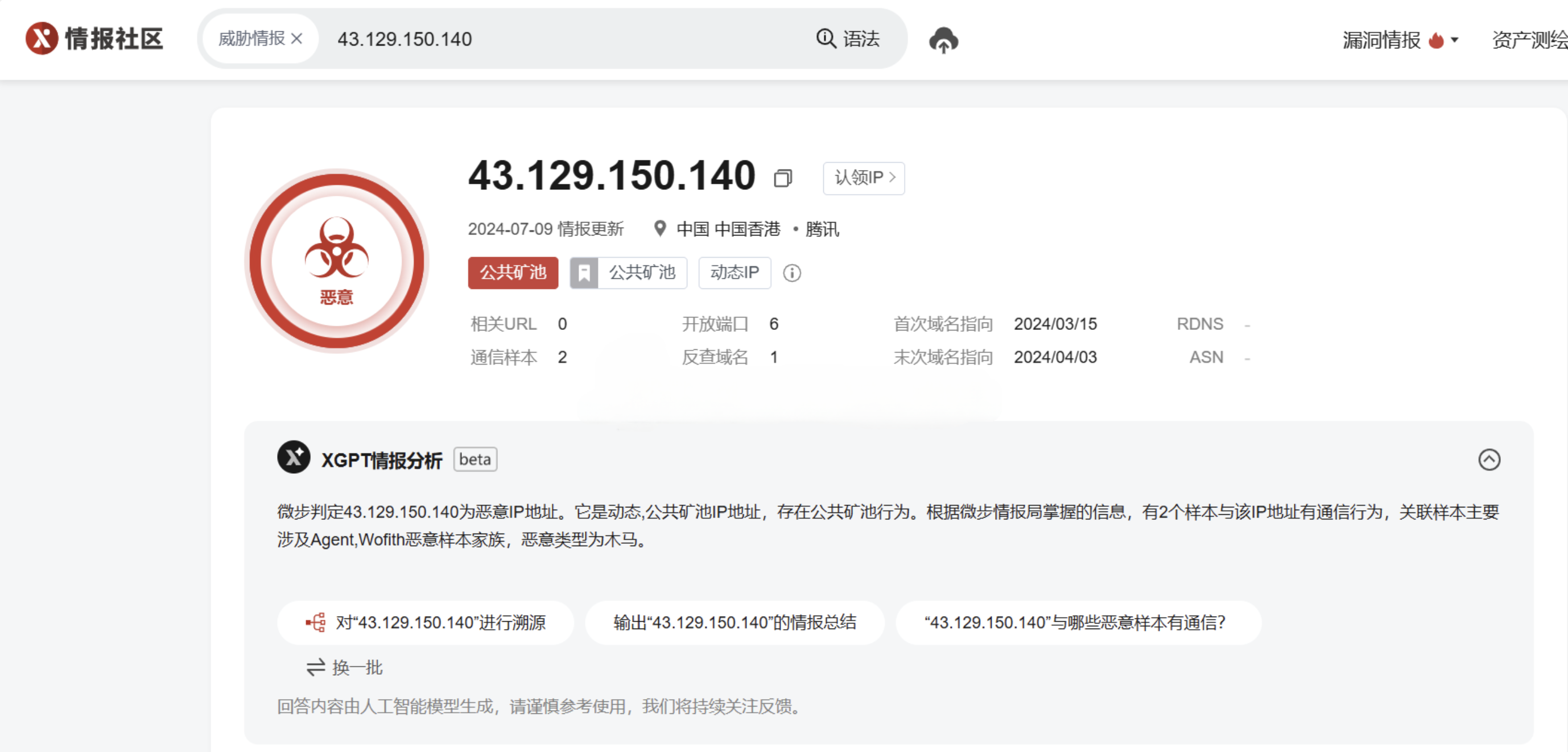Click the 情报社区 logo icon
Viewport: 1568px width, 752px height.
(x=42, y=39)
